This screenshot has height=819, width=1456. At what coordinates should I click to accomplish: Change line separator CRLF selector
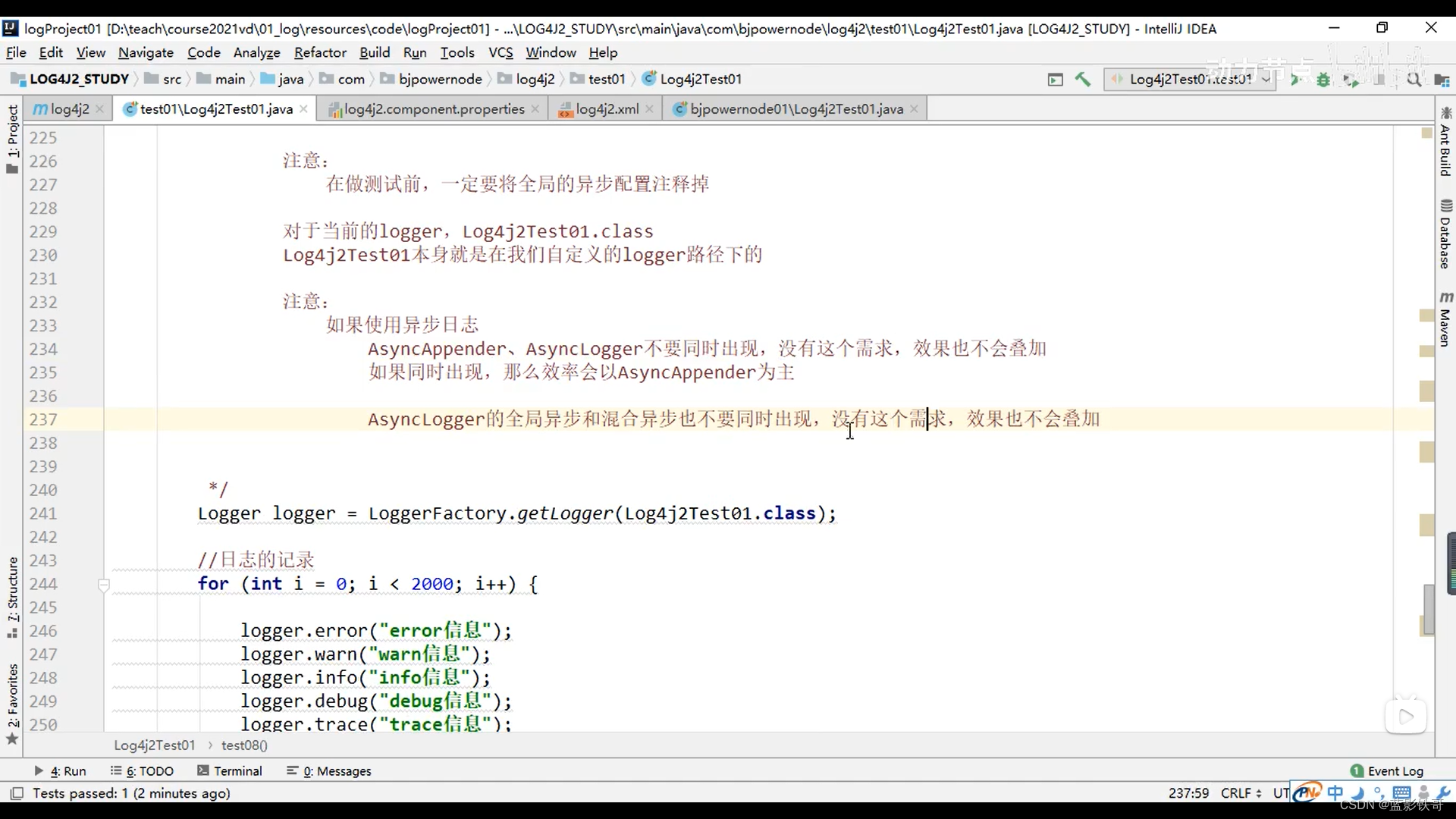pos(1241,793)
